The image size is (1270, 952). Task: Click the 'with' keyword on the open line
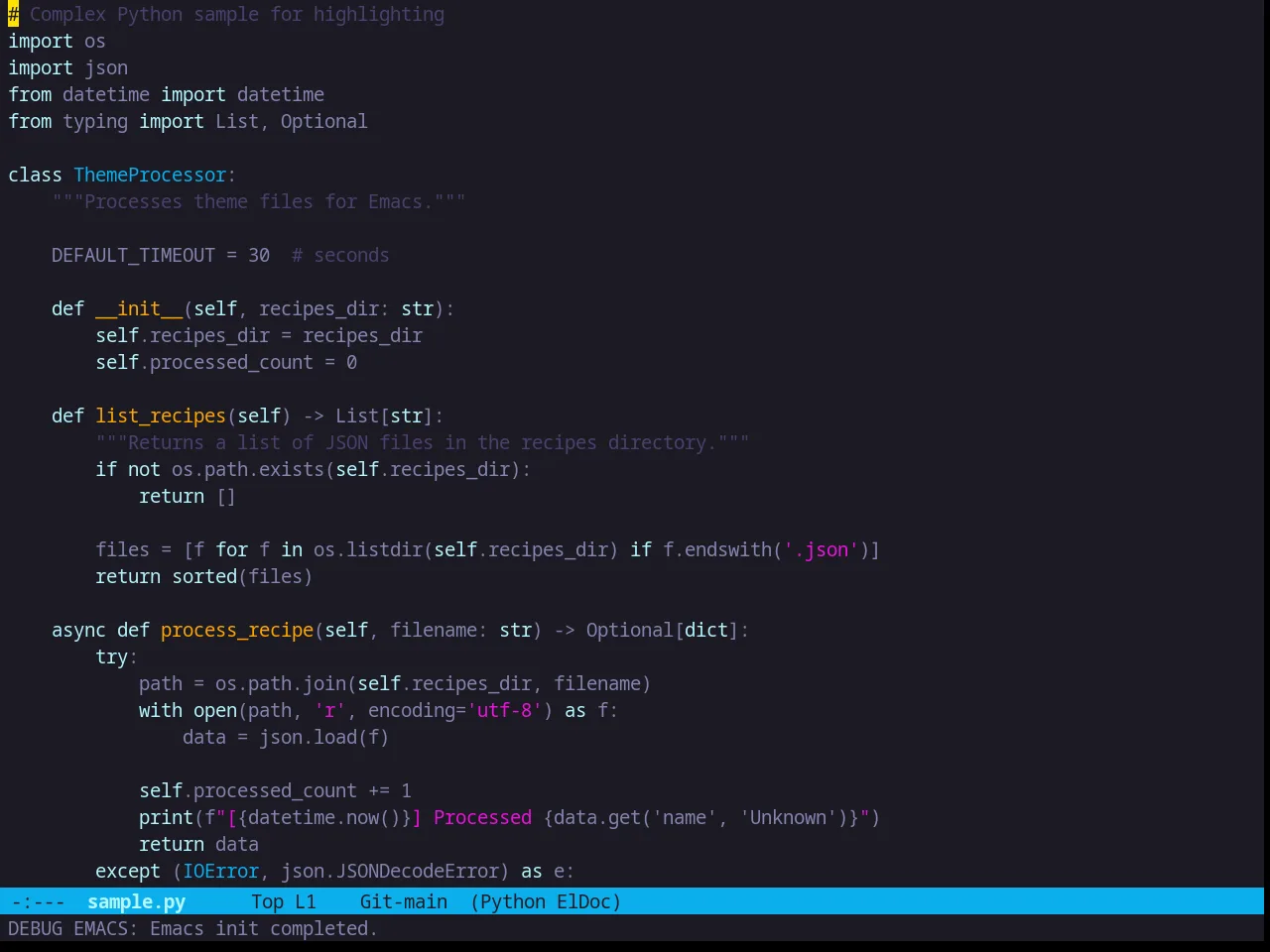click(161, 710)
